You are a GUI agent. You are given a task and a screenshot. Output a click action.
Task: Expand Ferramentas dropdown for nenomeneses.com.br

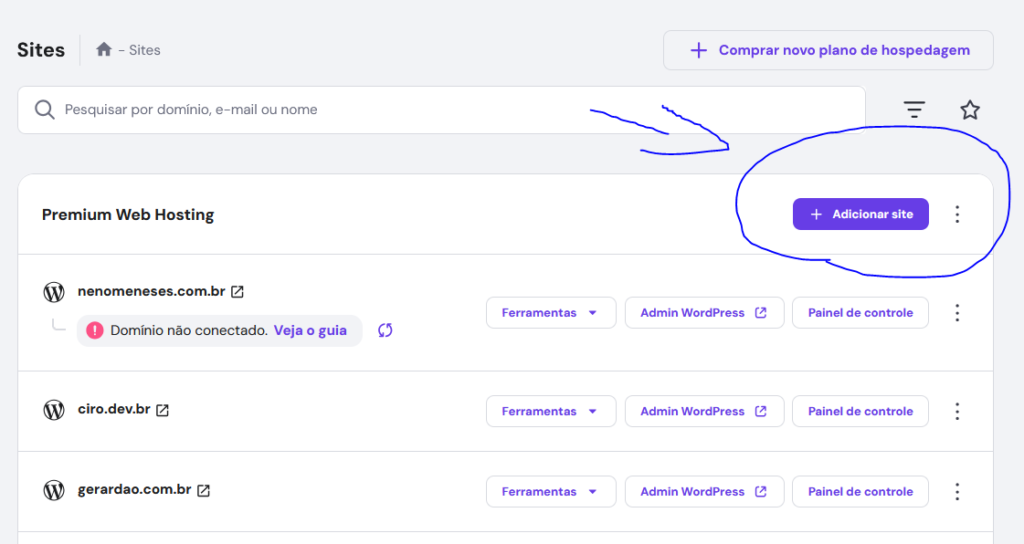click(x=549, y=313)
